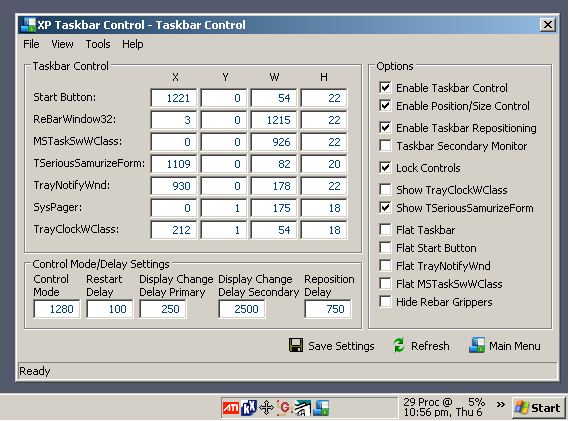Click Reposition Delay field 750
Screen dimensions: 569x421
(328, 309)
